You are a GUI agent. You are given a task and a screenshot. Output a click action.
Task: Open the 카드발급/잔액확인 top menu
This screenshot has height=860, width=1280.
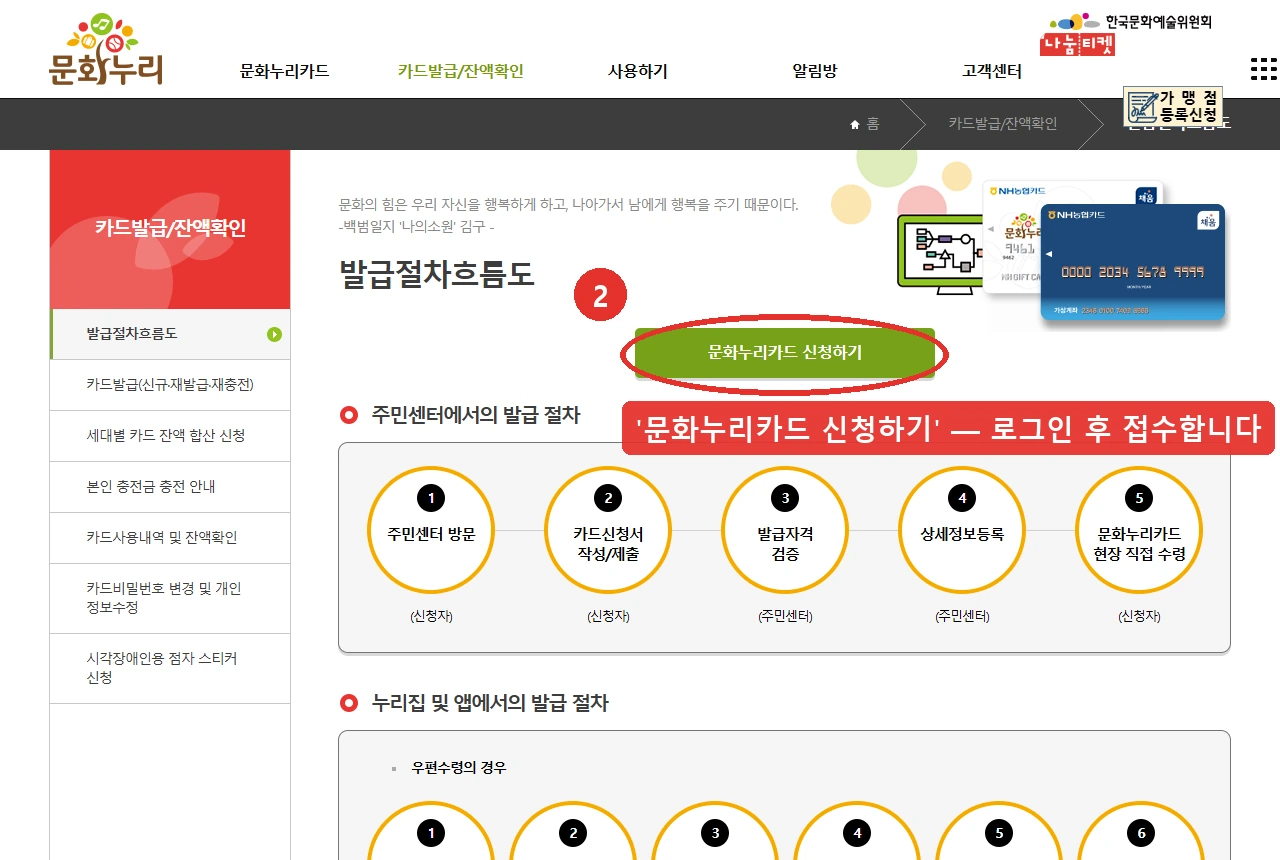point(460,71)
